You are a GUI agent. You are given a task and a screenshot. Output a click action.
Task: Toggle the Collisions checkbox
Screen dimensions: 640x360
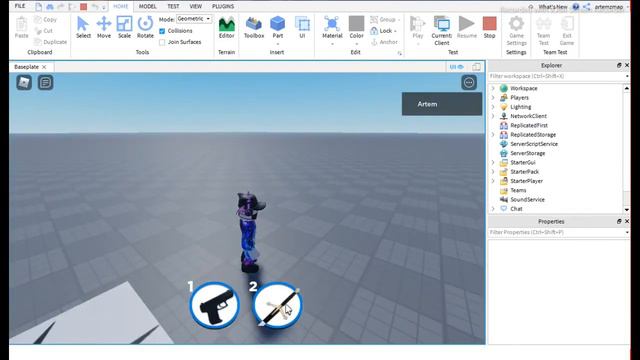[x=162, y=31]
